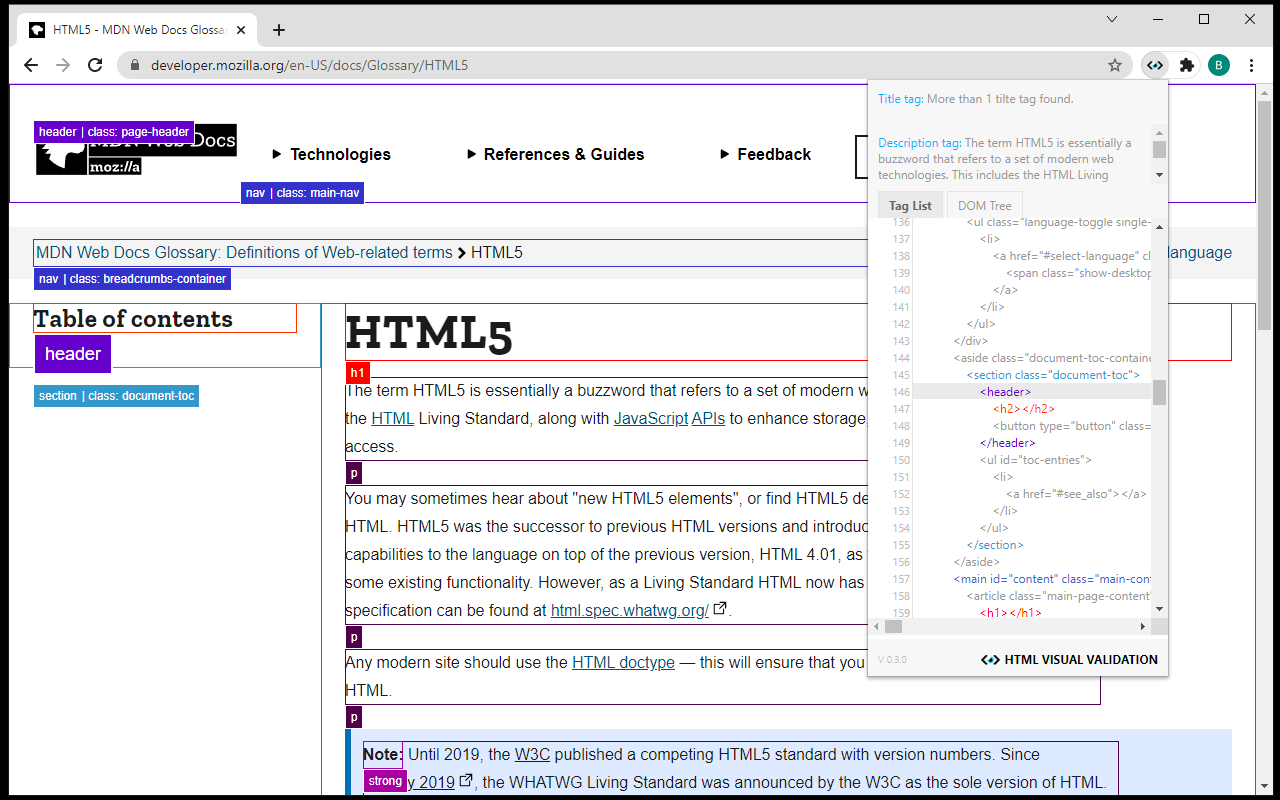Open the html.spec.whatwg.org link
1280x800 pixels.
tap(629, 610)
